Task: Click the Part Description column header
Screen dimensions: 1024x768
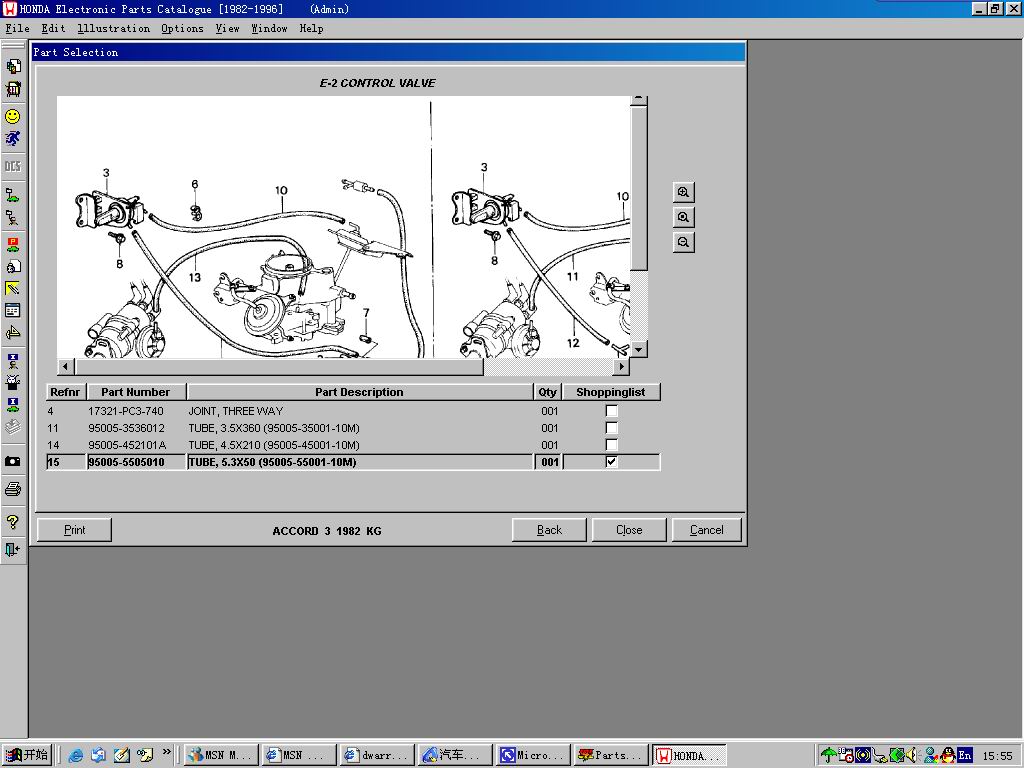Action: [x=359, y=392]
